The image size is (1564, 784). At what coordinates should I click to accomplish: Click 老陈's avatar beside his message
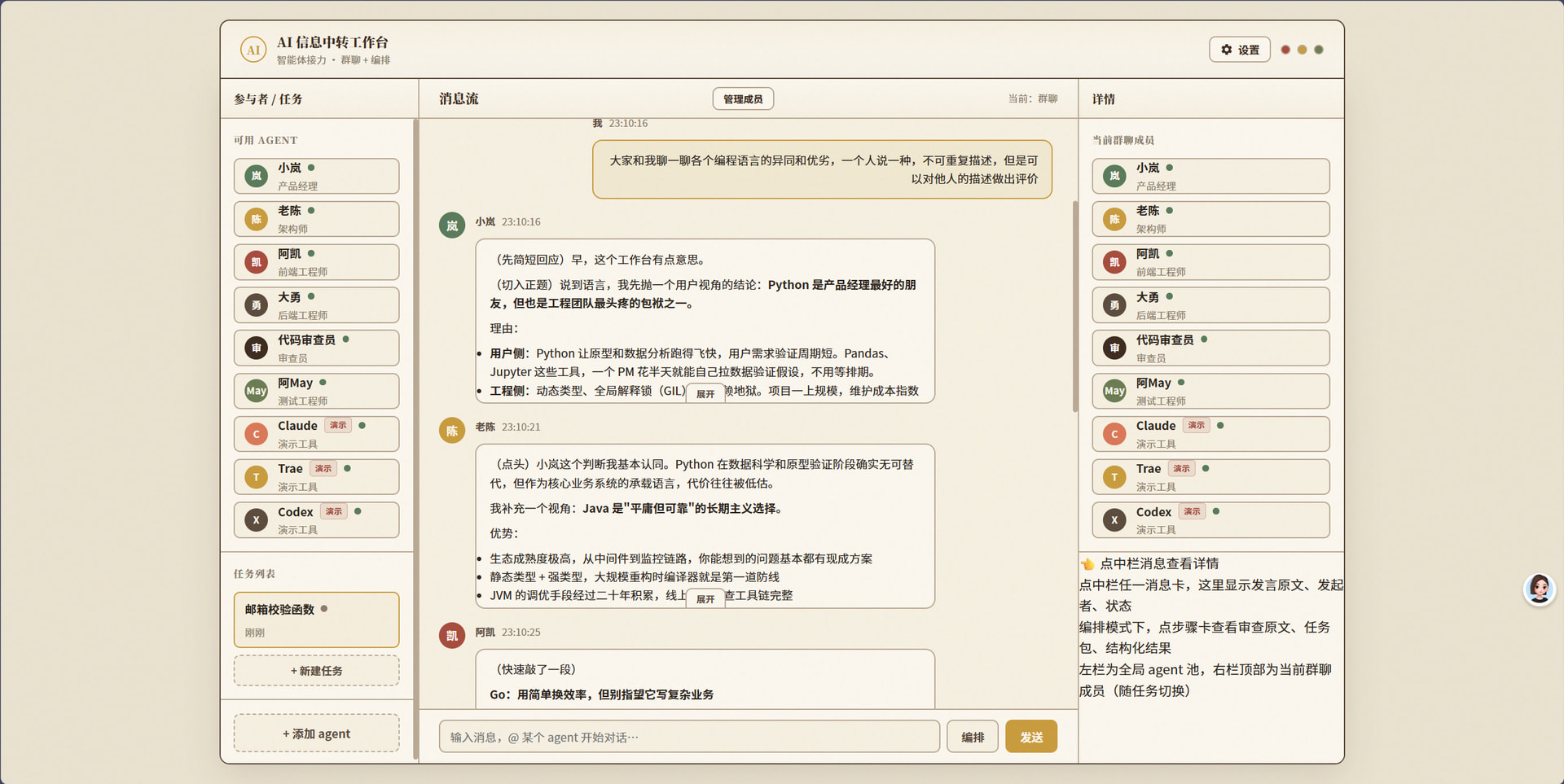pyautogui.click(x=452, y=431)
